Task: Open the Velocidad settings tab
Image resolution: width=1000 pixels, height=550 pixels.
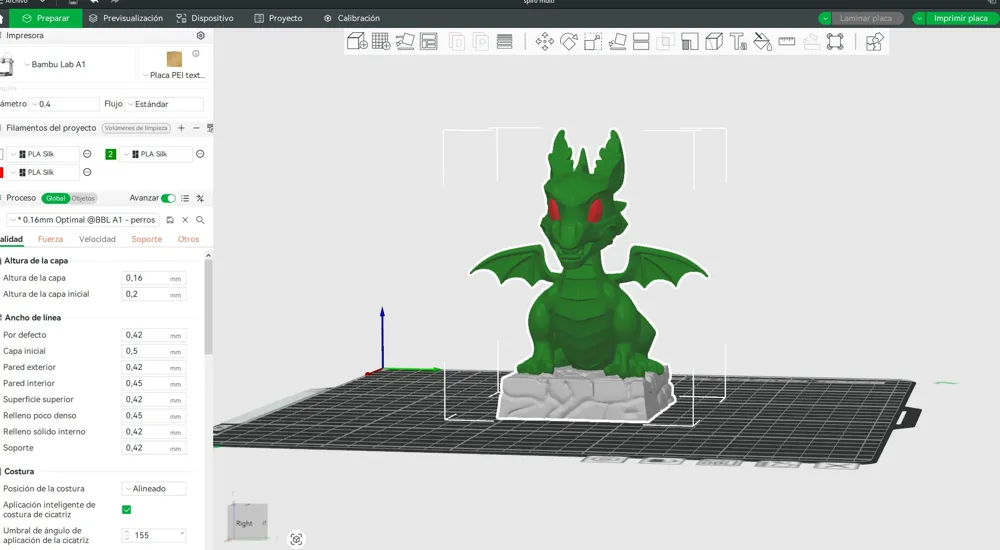Action: point(97,239)
